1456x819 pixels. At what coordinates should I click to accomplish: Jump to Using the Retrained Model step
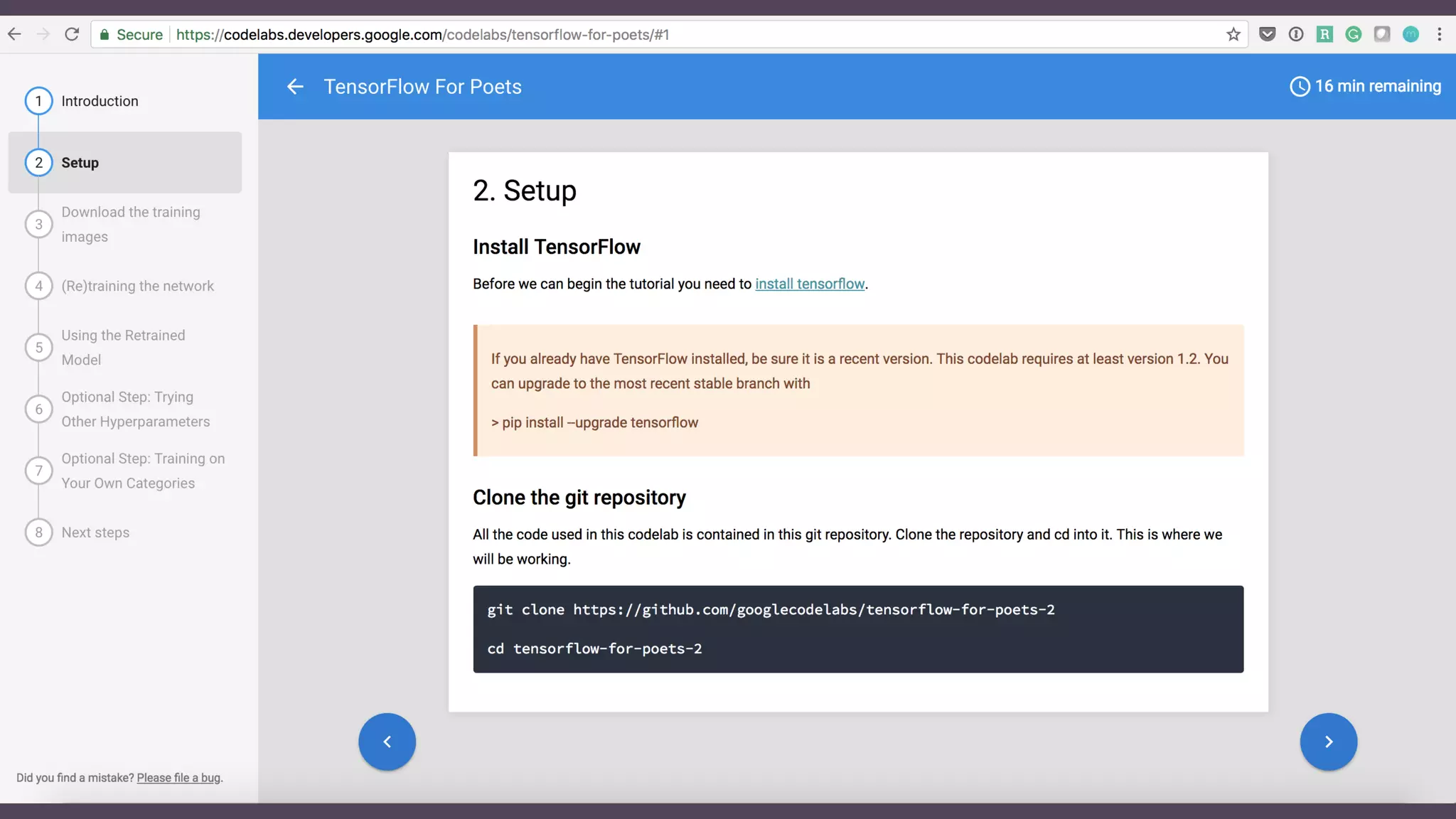[x=123, y=347]
